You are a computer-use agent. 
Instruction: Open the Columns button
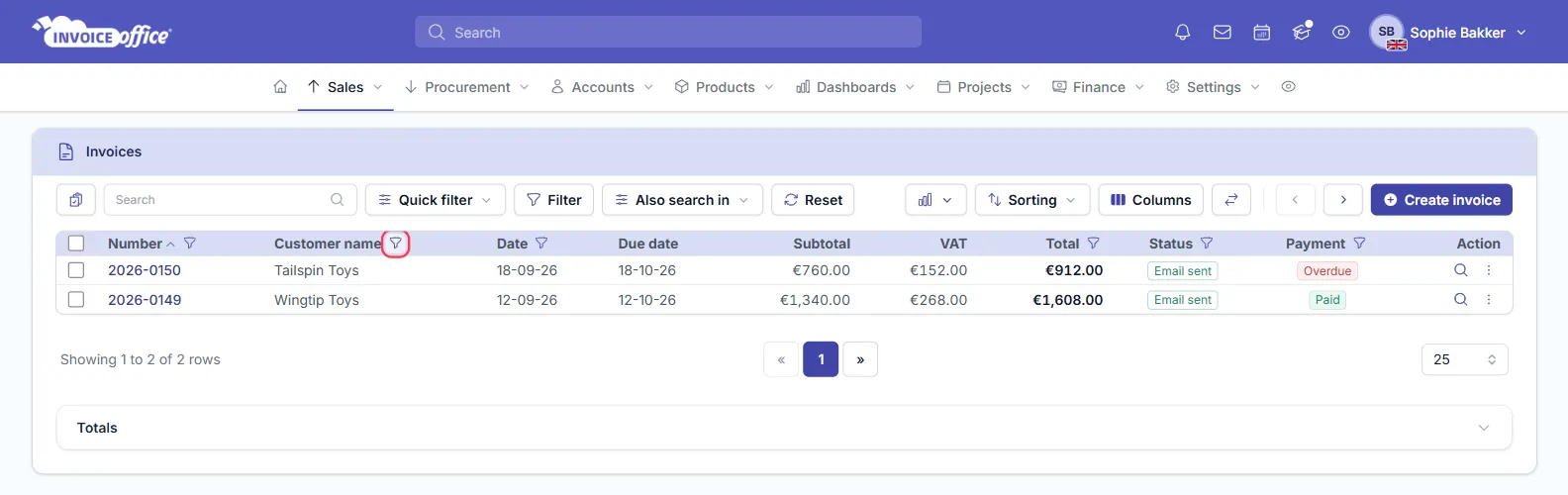1151,200
